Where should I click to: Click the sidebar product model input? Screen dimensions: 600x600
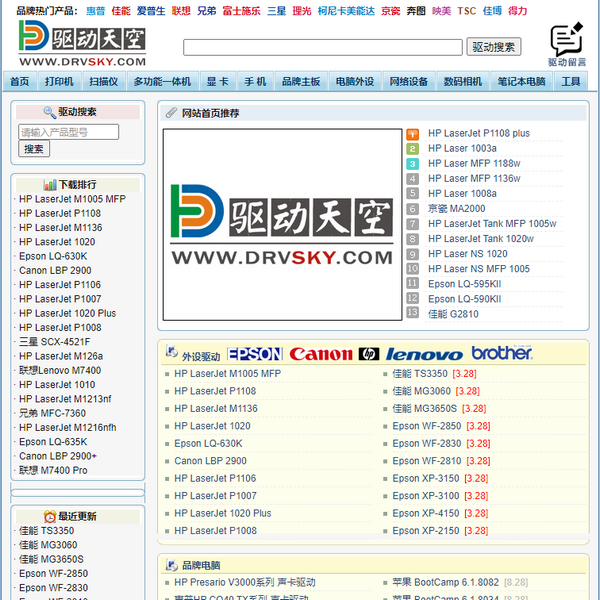coord(68,132)
